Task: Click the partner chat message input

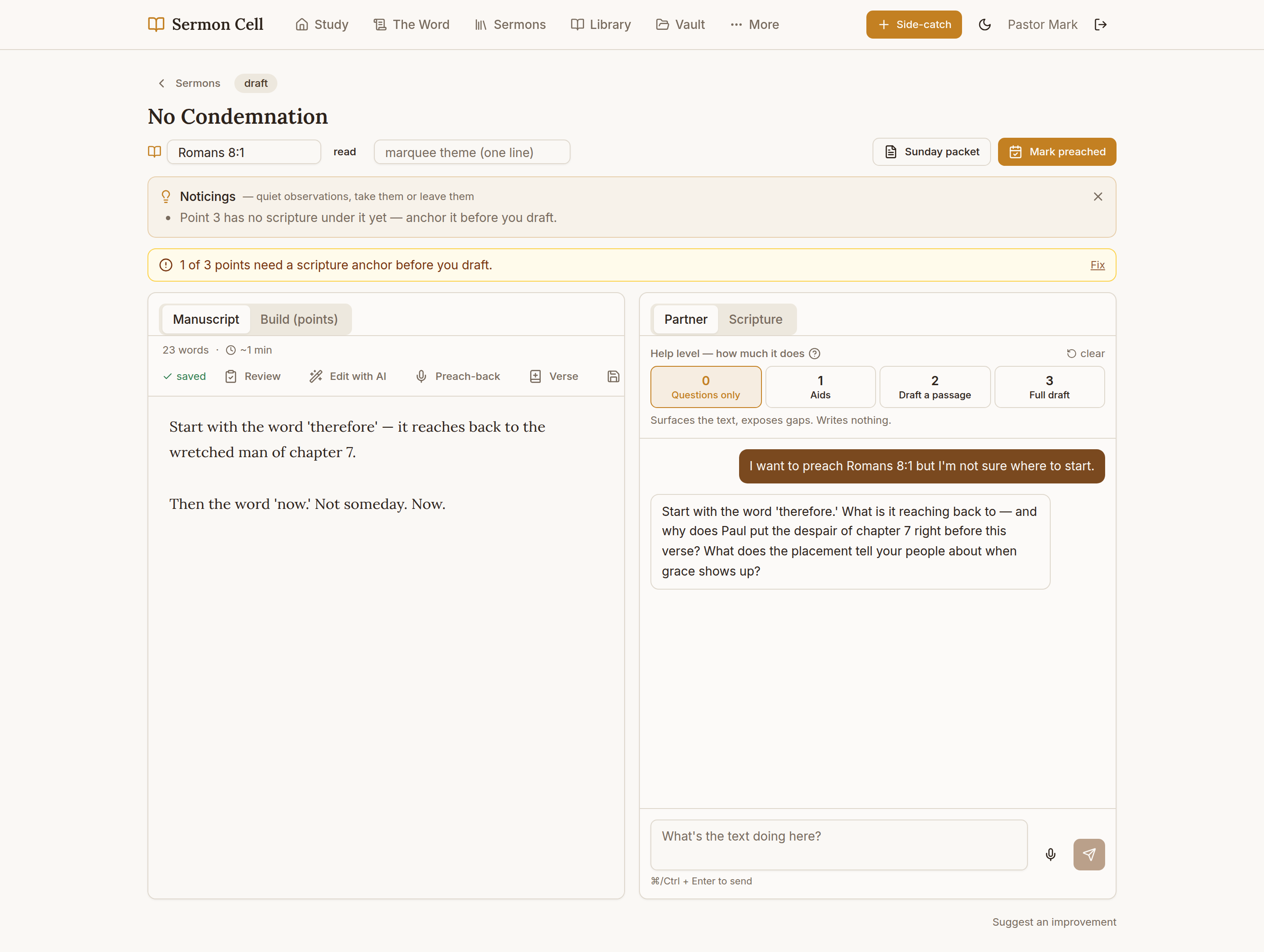Action: 838,845
